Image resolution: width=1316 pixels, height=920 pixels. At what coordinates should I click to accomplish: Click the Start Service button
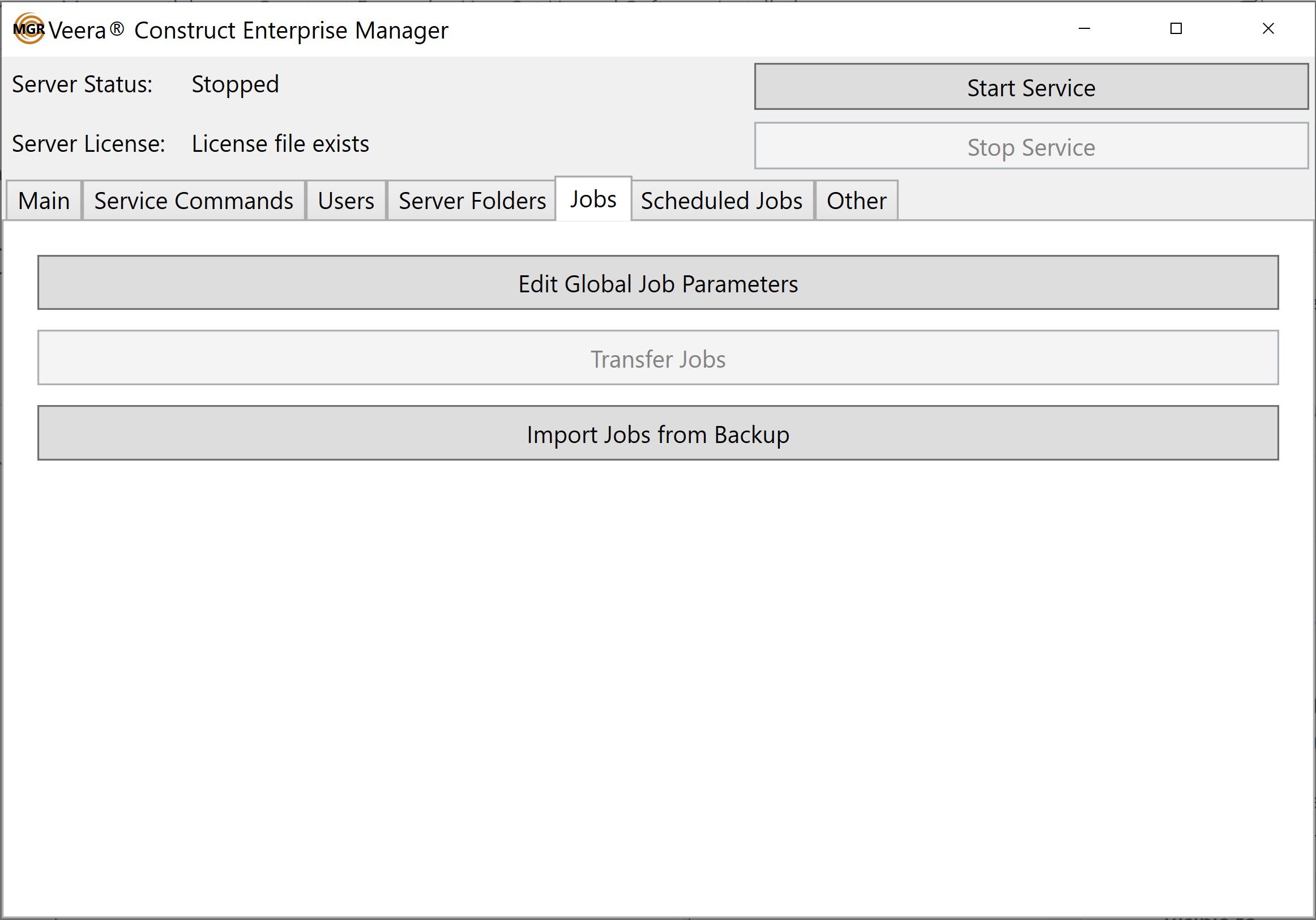pos(1031,87)
